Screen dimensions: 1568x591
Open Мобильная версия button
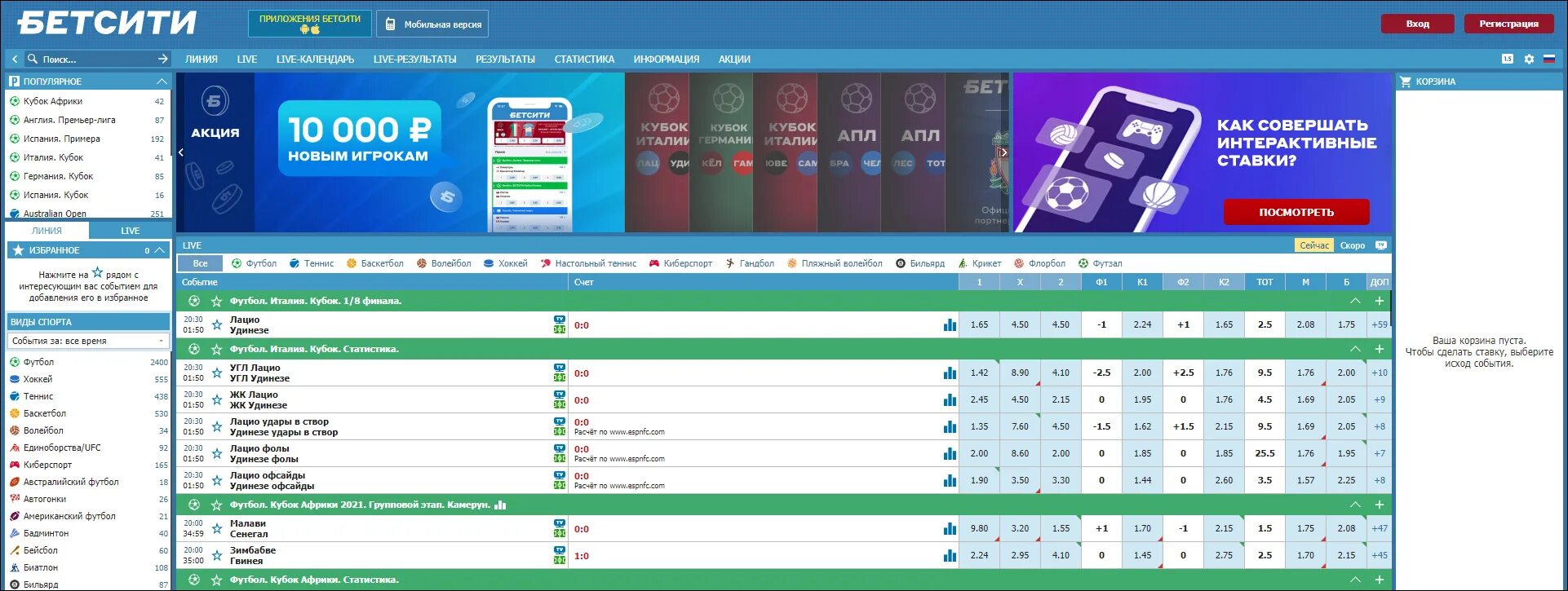pos(432,24)
